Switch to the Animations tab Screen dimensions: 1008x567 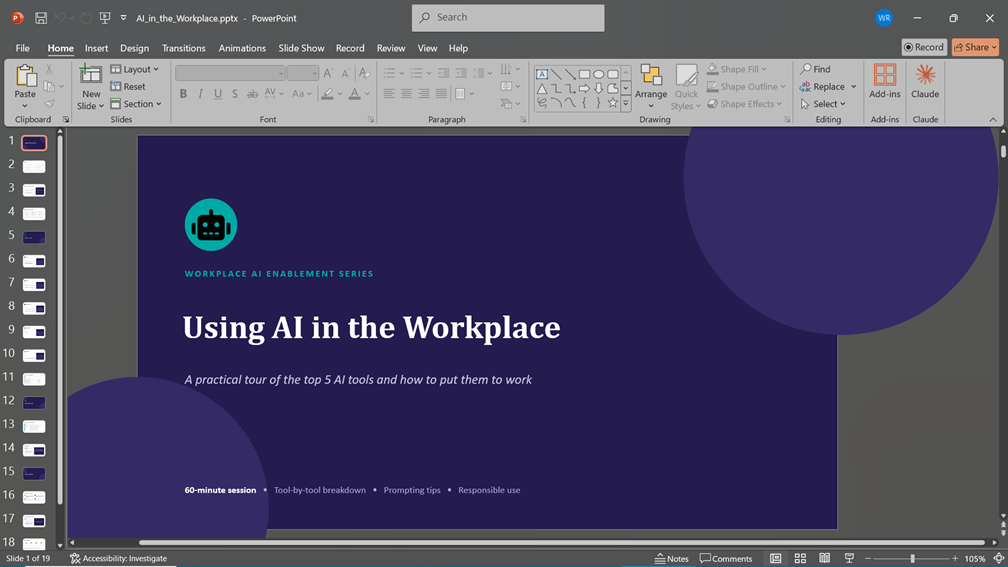point(242,48)
